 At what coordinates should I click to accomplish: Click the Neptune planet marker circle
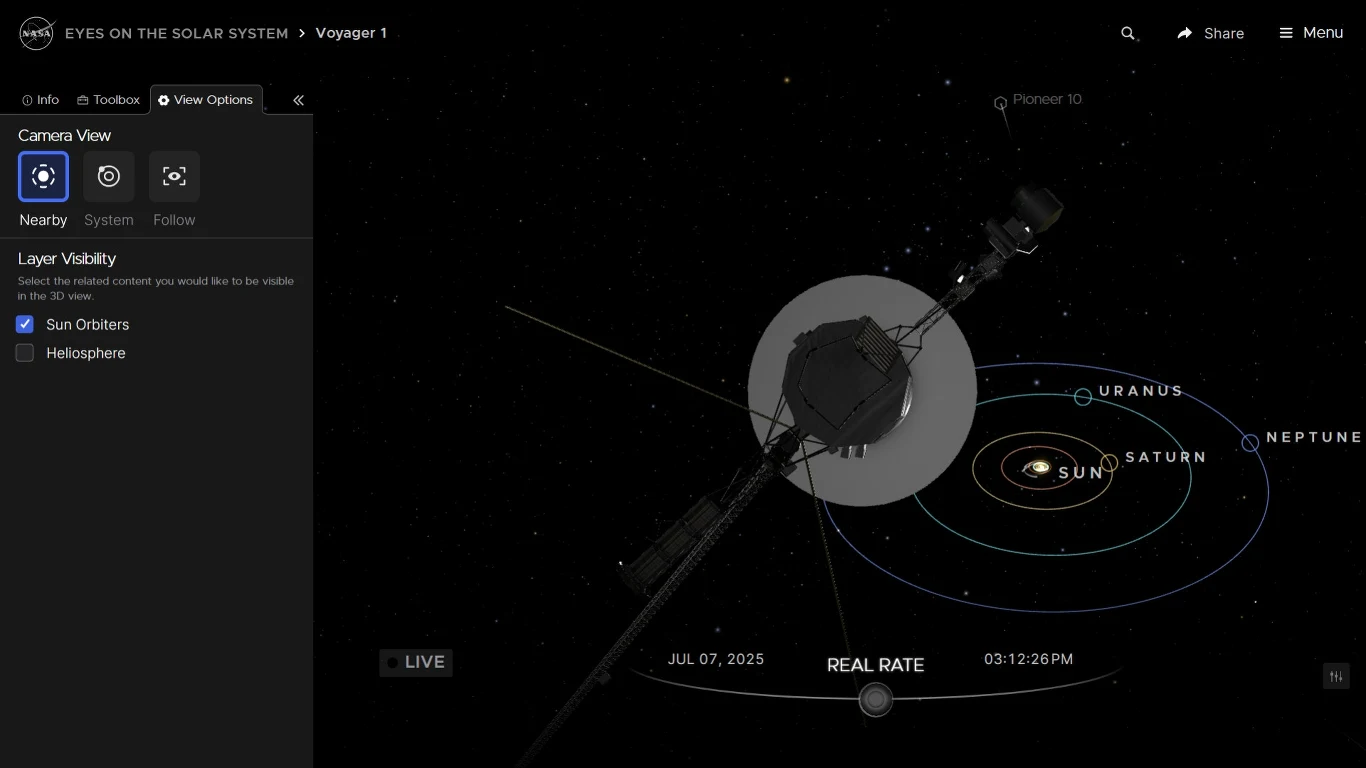(x=1250, y=443)
